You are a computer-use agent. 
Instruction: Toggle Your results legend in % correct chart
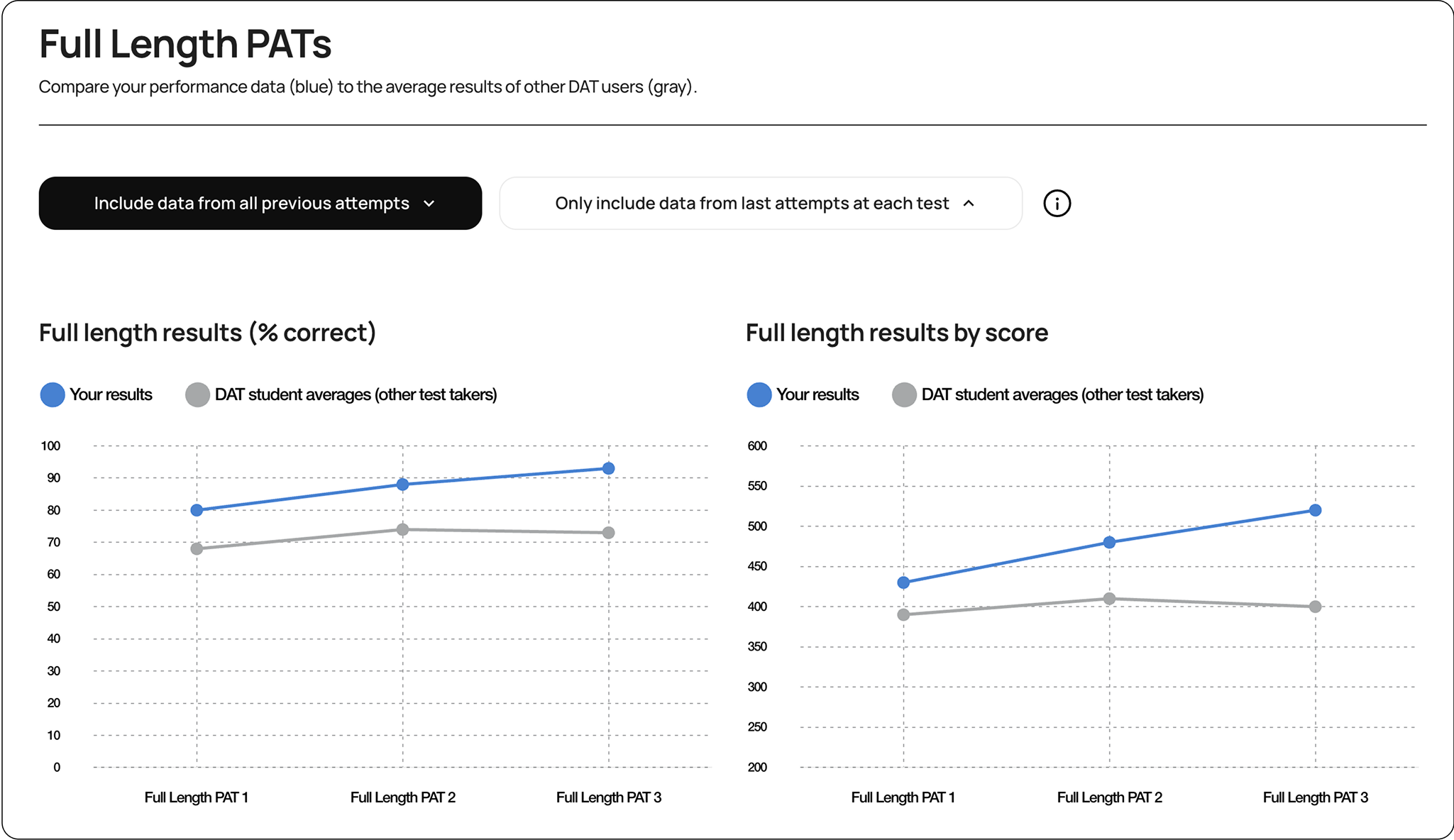tap(97, 394)
